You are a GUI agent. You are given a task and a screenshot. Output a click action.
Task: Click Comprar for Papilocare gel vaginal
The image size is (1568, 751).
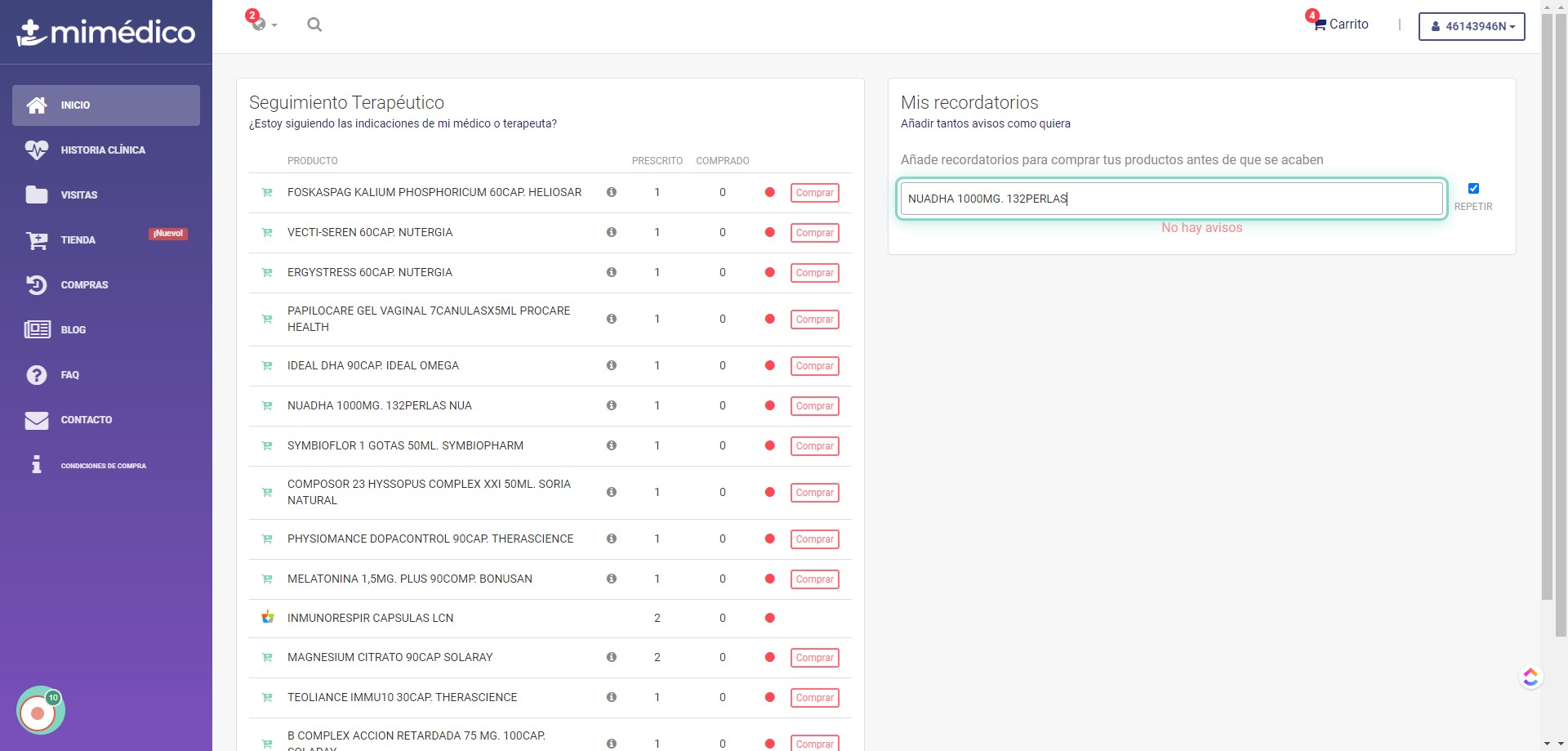click(x=814, y=320)
